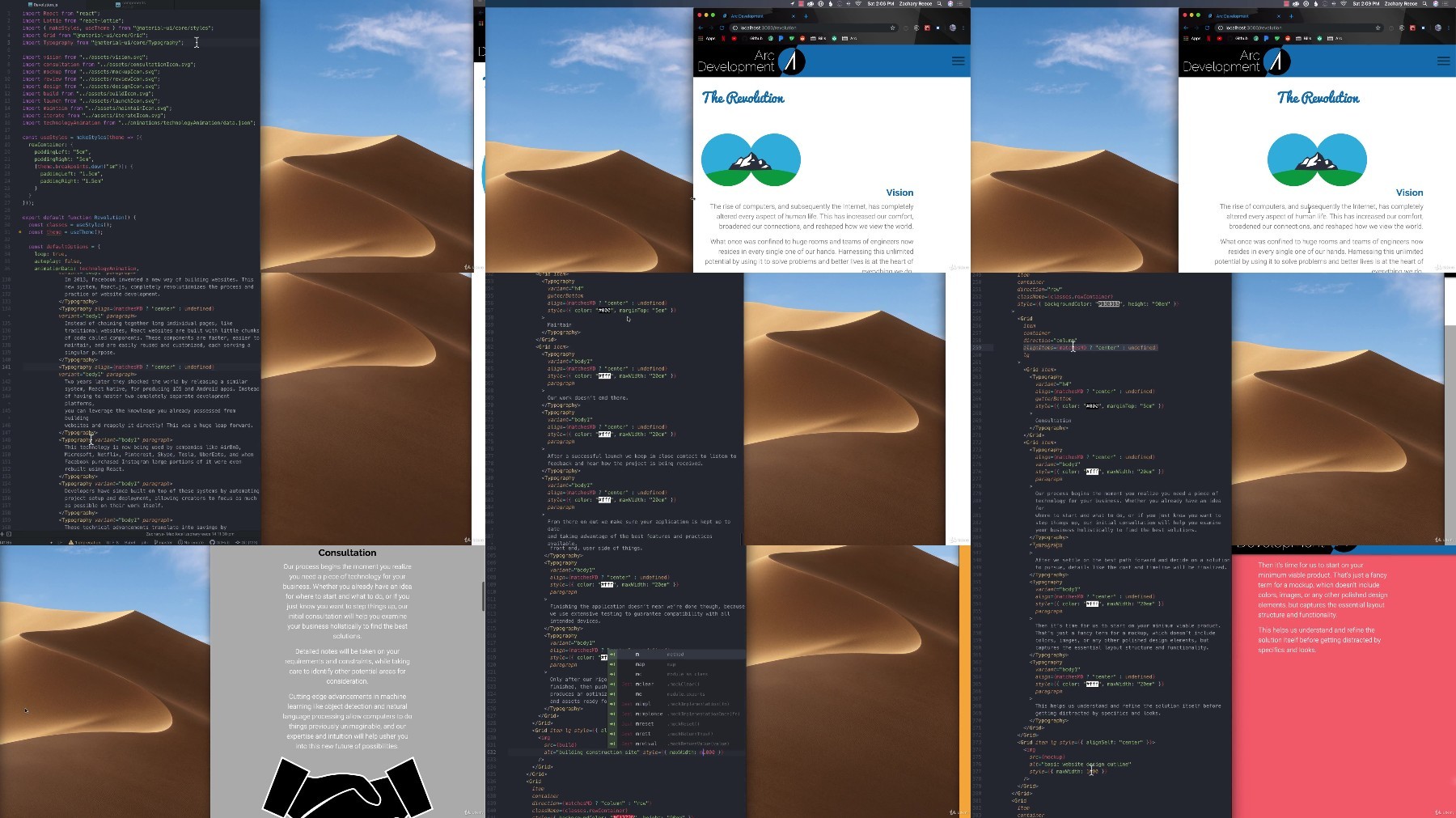Viewport: 1456px width, 818px height.
Task: Click the 'src={mockup}' attribute in code
Action: pos(1045,757)
